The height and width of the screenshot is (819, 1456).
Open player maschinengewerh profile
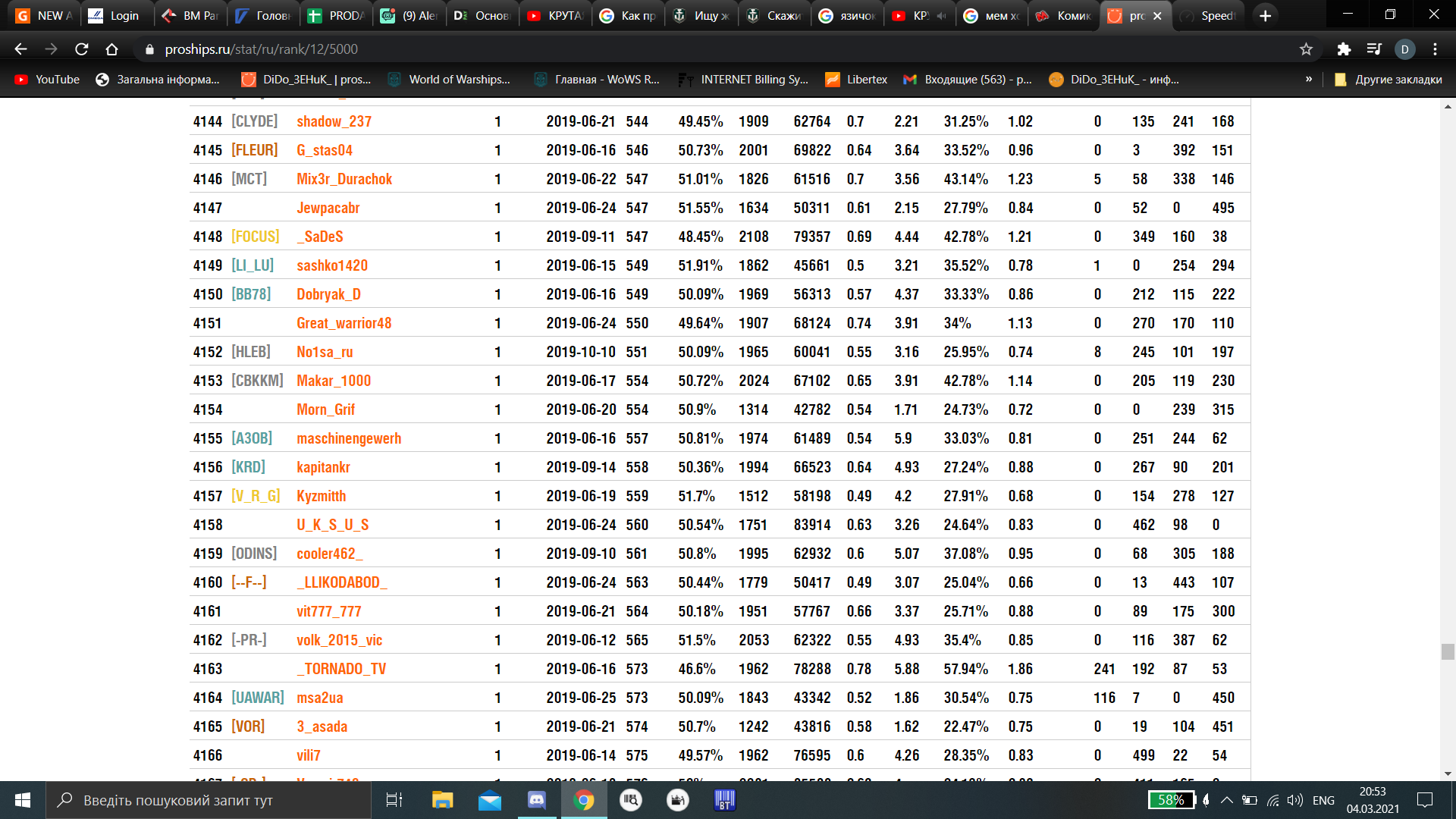(x=349, y=438)
